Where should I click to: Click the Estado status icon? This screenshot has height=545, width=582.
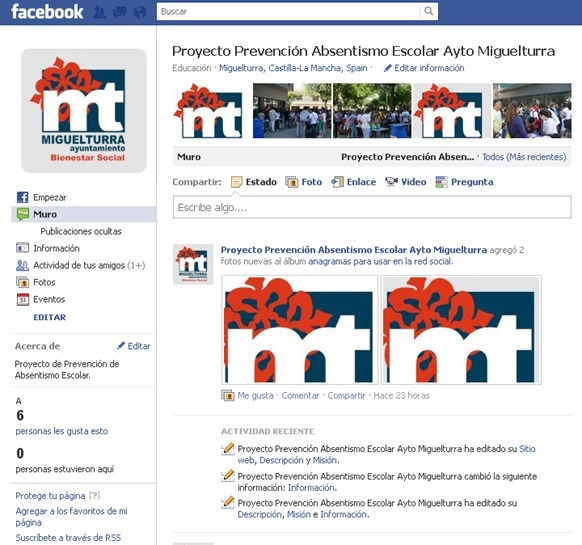click(x=236, y=182)
